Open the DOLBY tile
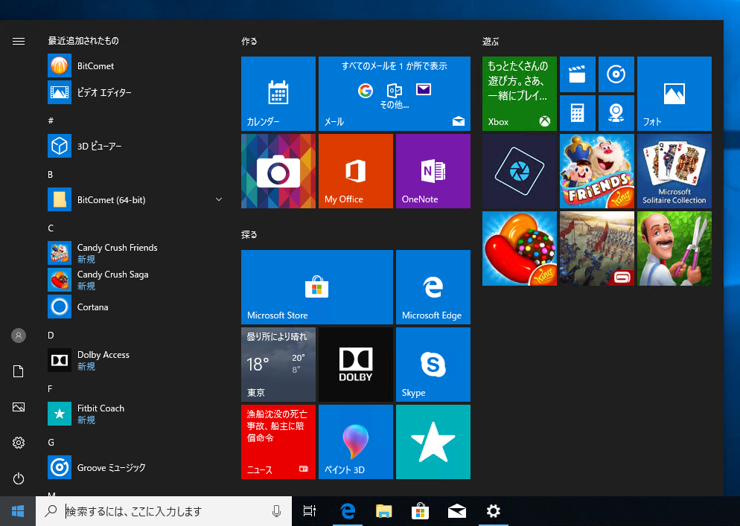Screen dimensions: 740x526 [x=356, y=364]
